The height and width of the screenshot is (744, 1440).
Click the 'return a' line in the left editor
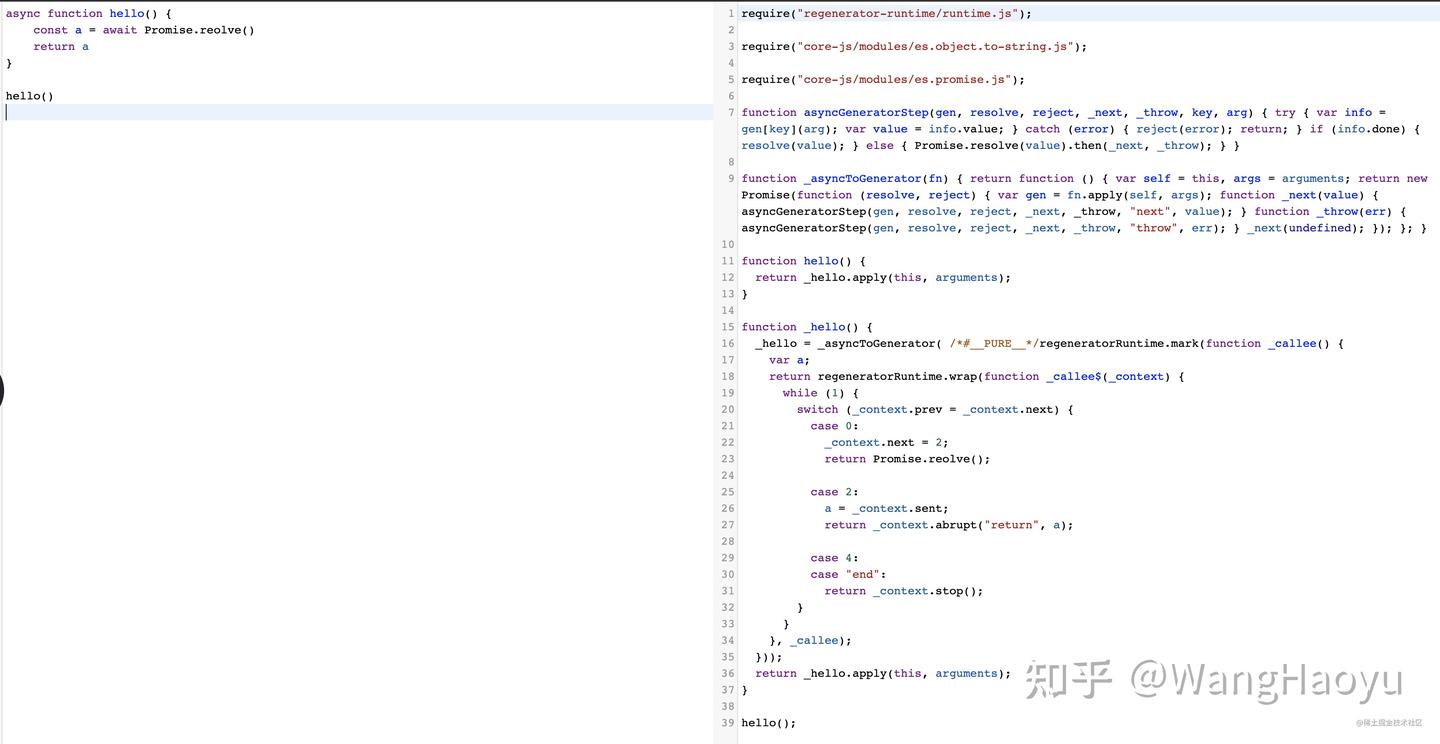point(61,47)
